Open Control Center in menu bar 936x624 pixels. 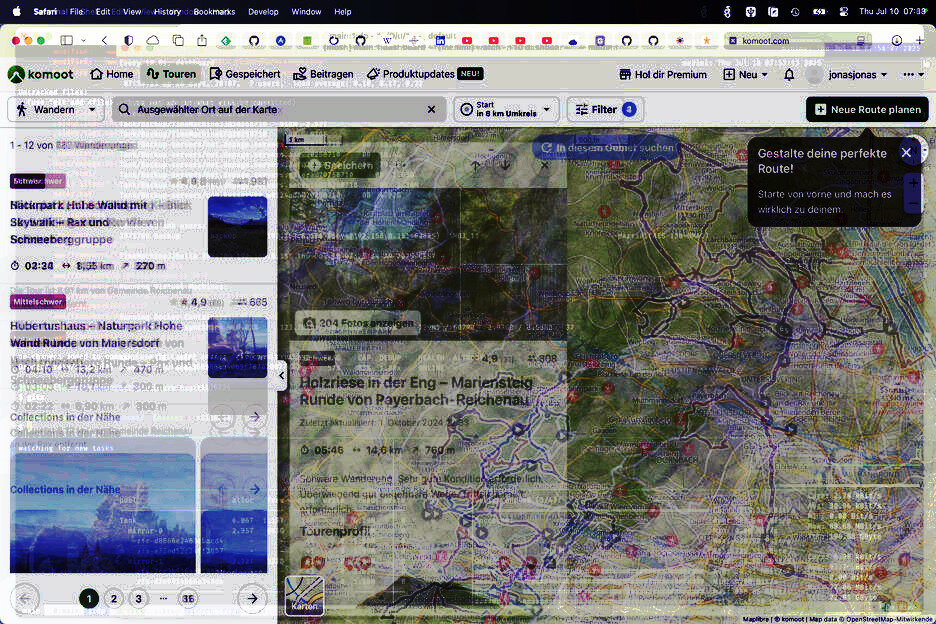coord(844,11)
